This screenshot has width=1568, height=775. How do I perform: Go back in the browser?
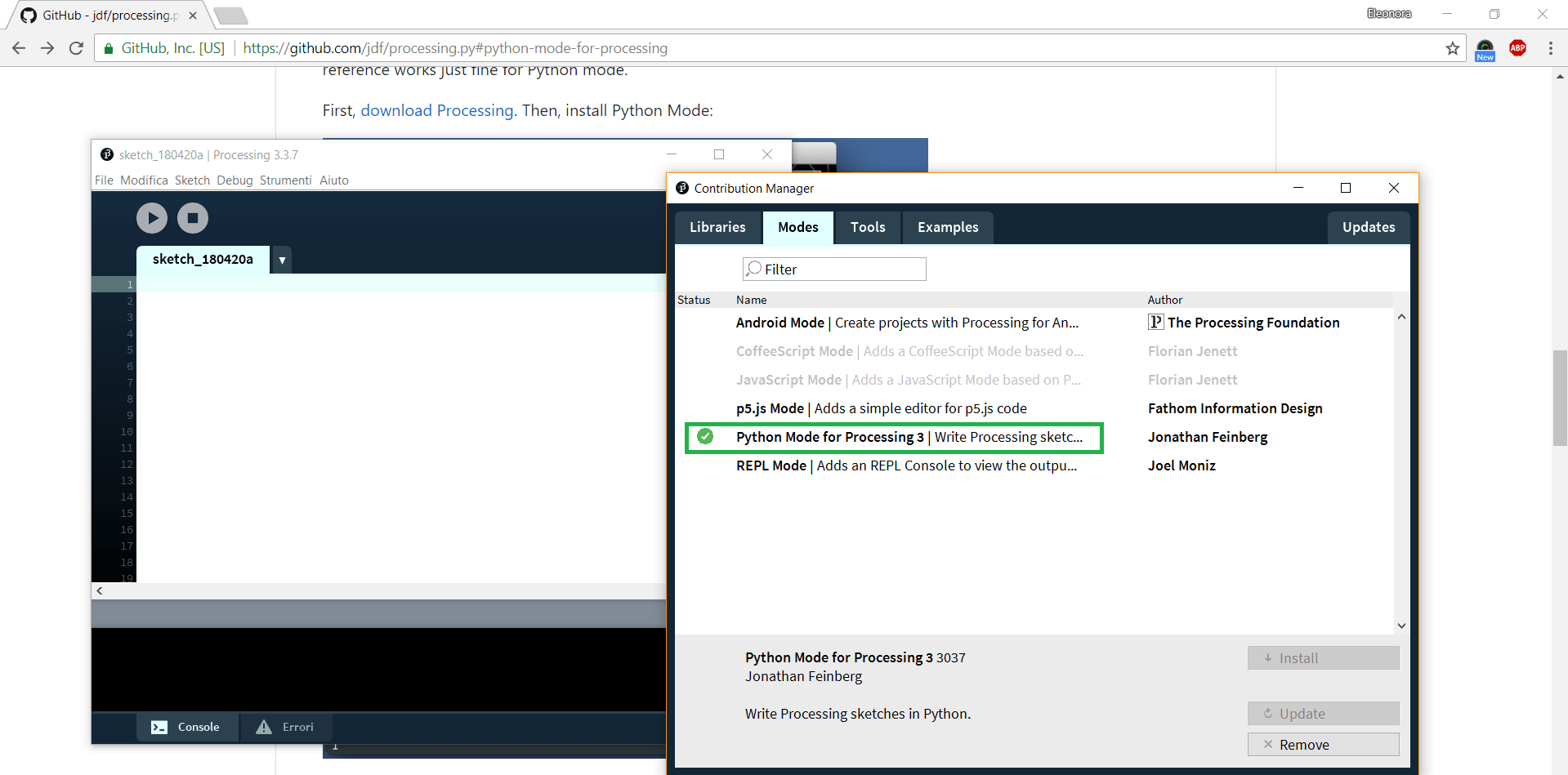[x=19, y=48]
